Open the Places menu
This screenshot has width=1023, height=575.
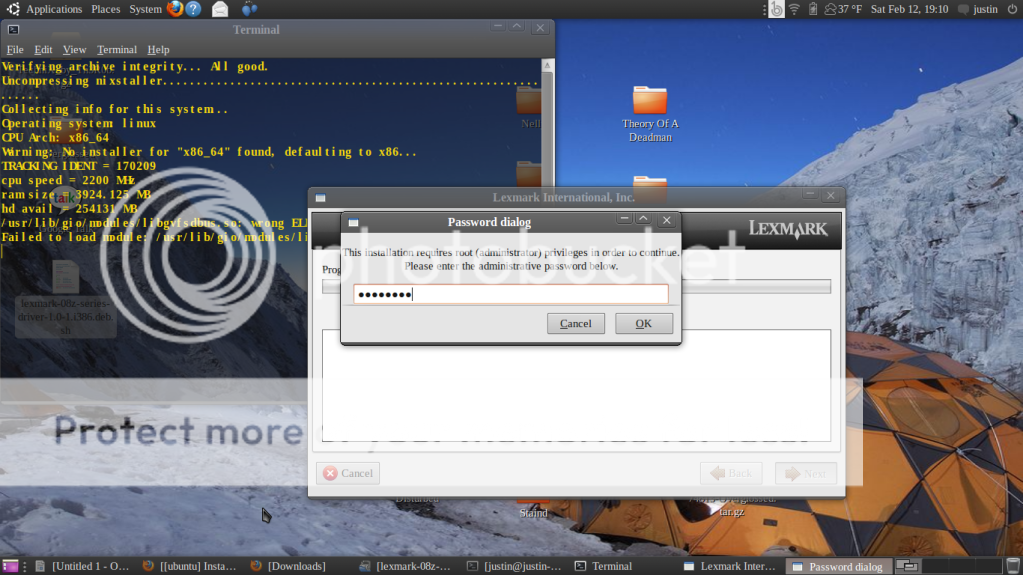point(105,9)
